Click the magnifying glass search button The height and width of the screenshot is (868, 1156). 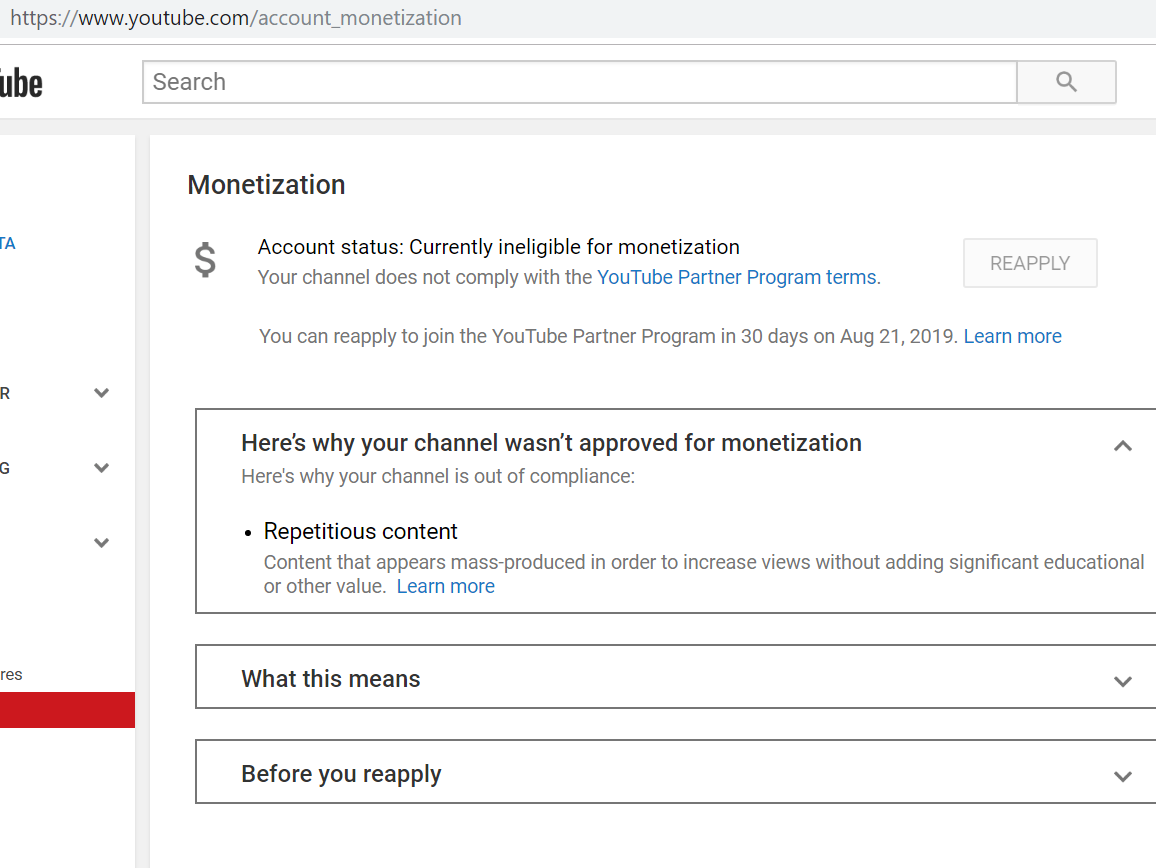tap(1066, 82)
